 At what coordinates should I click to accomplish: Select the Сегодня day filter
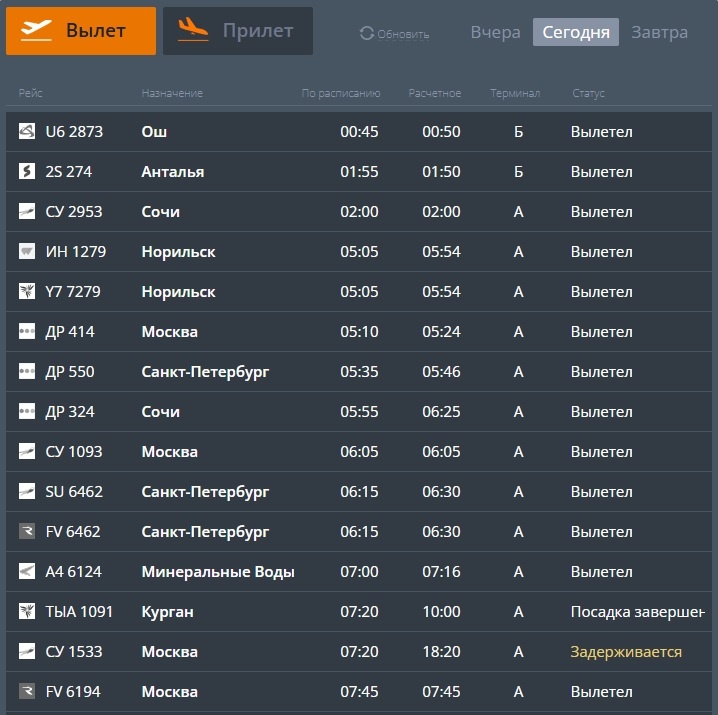point(576,32)
